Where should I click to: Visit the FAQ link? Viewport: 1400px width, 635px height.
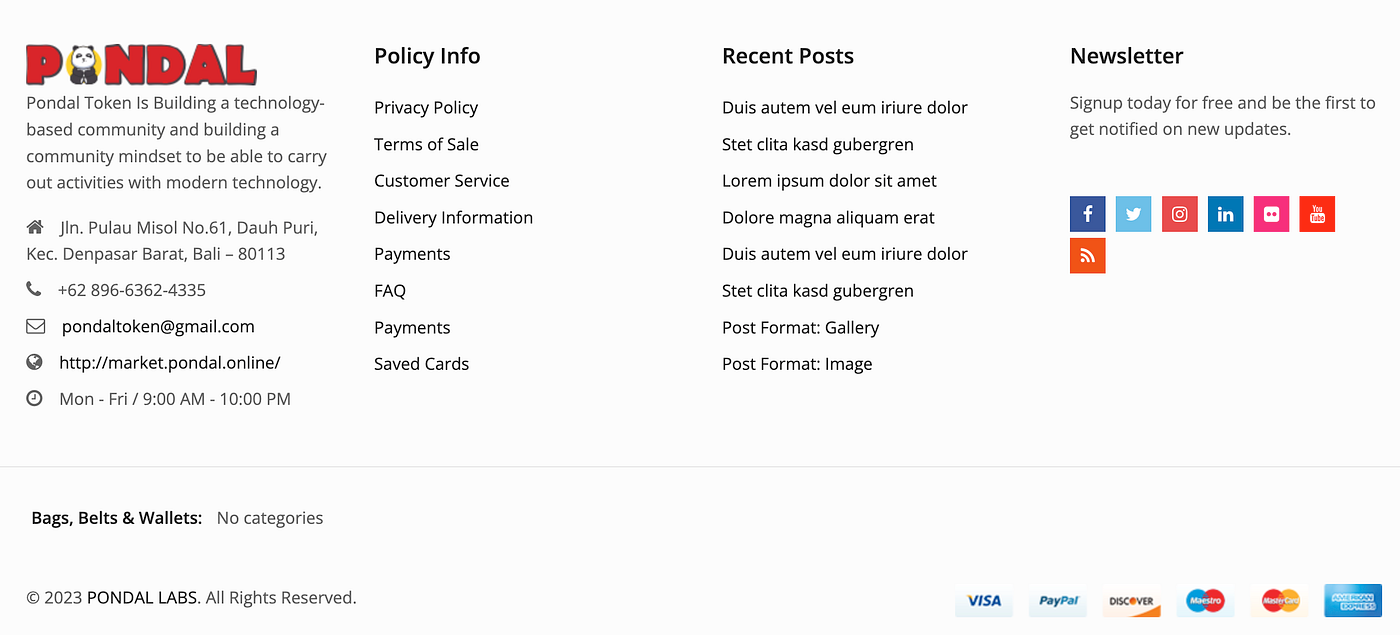coord(390,291)
